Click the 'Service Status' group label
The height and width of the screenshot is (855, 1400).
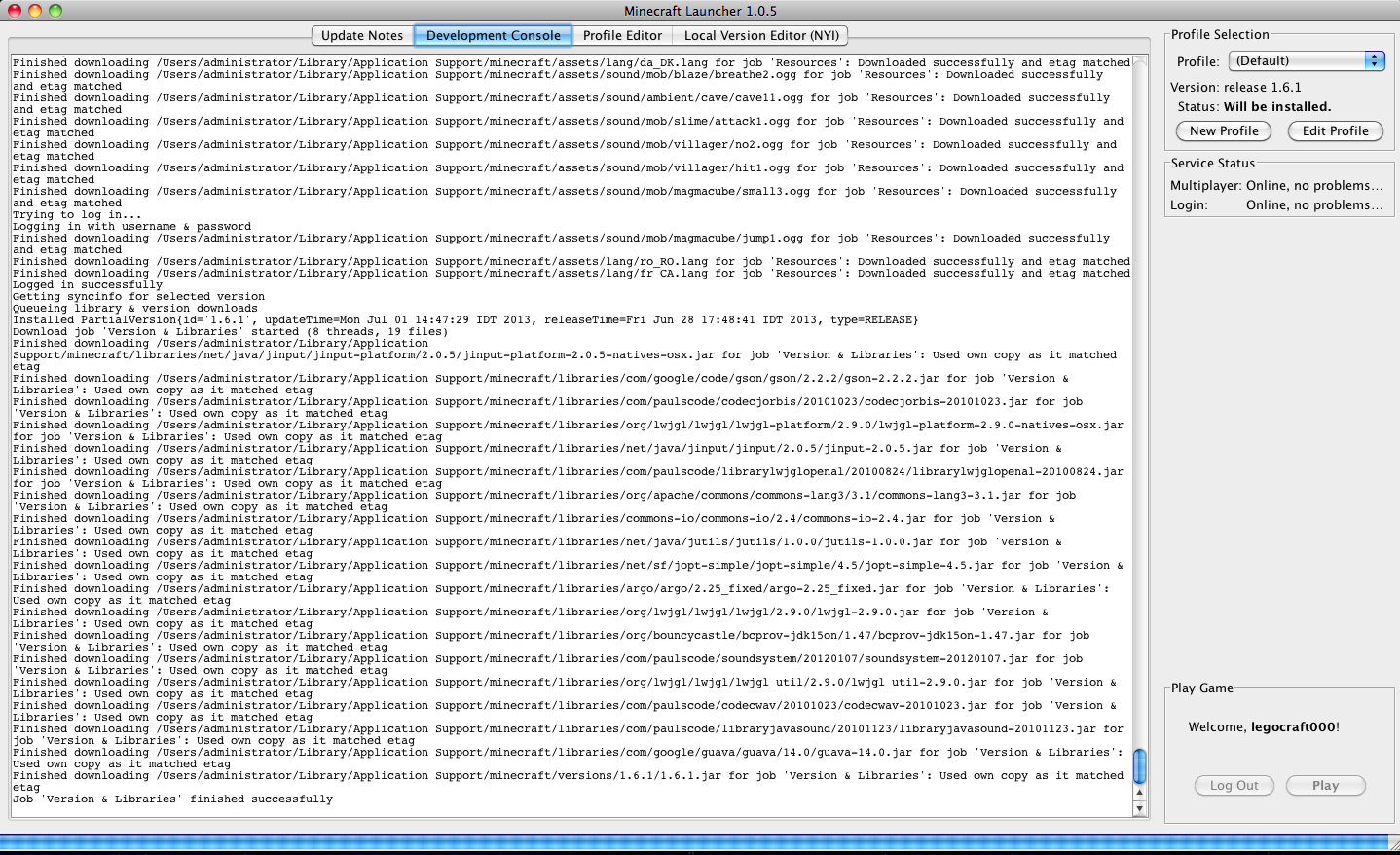click(x=1213, y=164)
